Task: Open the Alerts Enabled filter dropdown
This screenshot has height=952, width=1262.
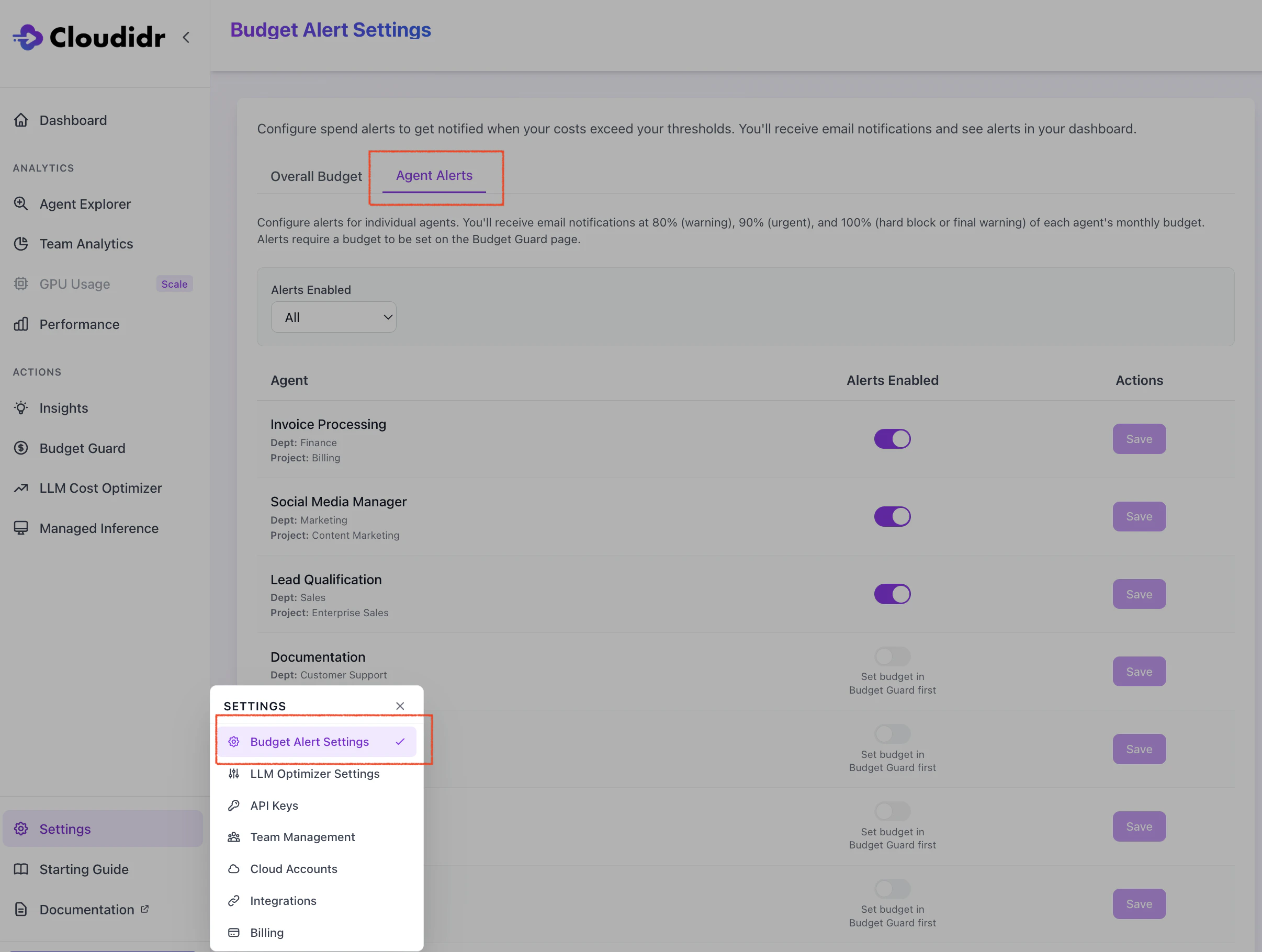Action: [333, 317]
